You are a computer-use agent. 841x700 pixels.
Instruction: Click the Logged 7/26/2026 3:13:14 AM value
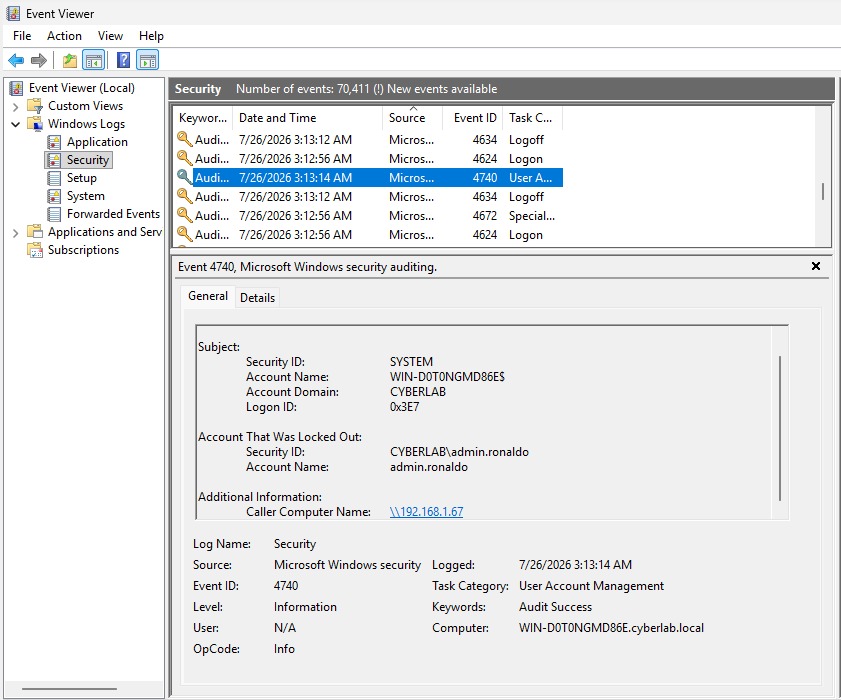(575, 565)
